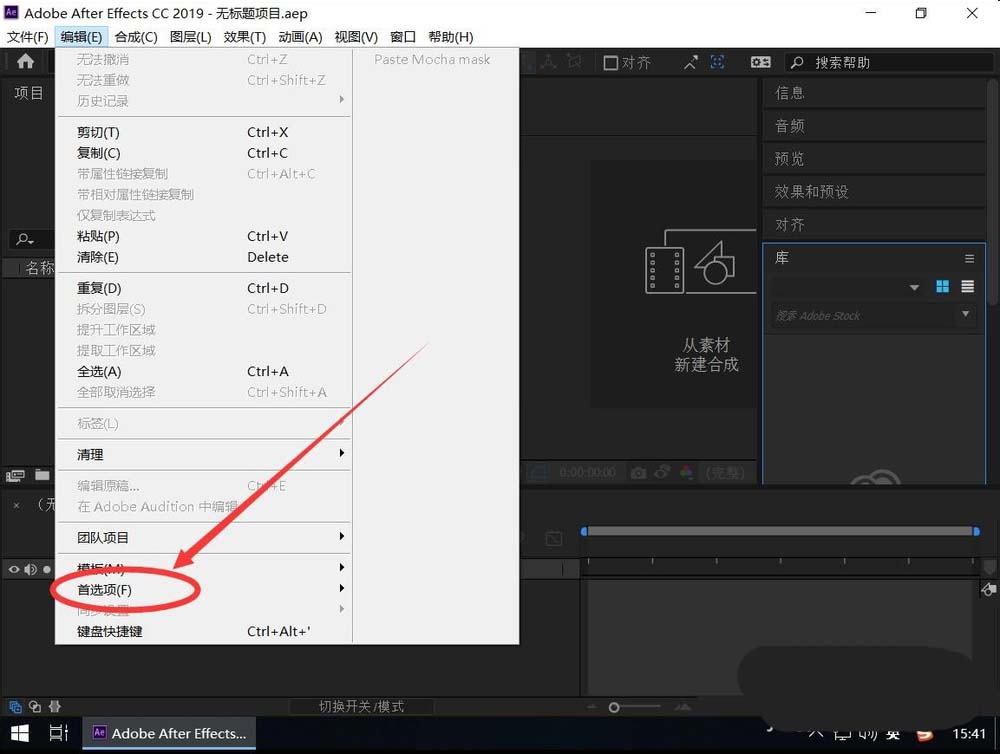This screenshot has height=754, width=1000.
Task: Choose 全选(A) from the Edit menu
Action: [x=204, y=371]
